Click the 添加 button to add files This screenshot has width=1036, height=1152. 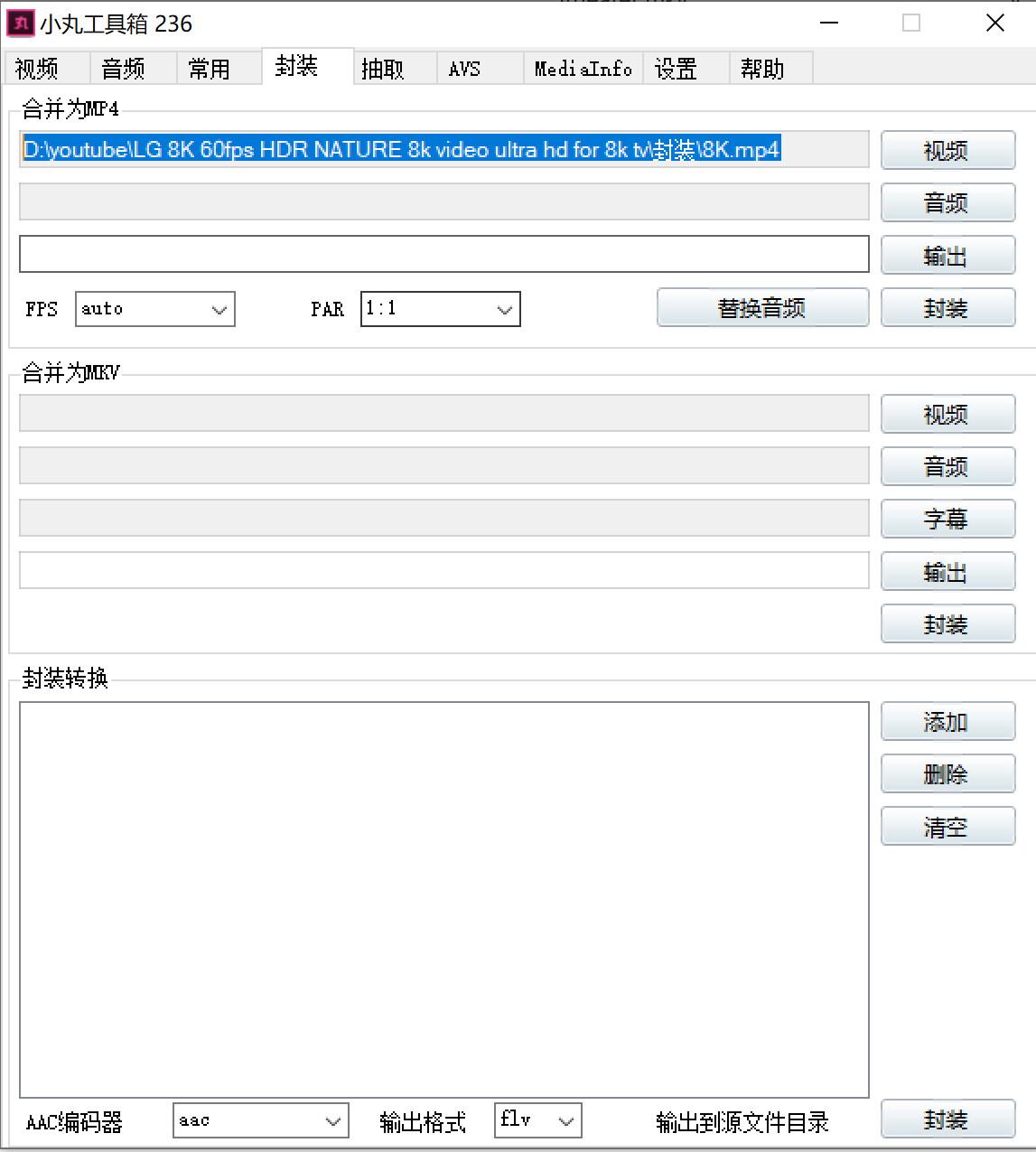(947, 722)
